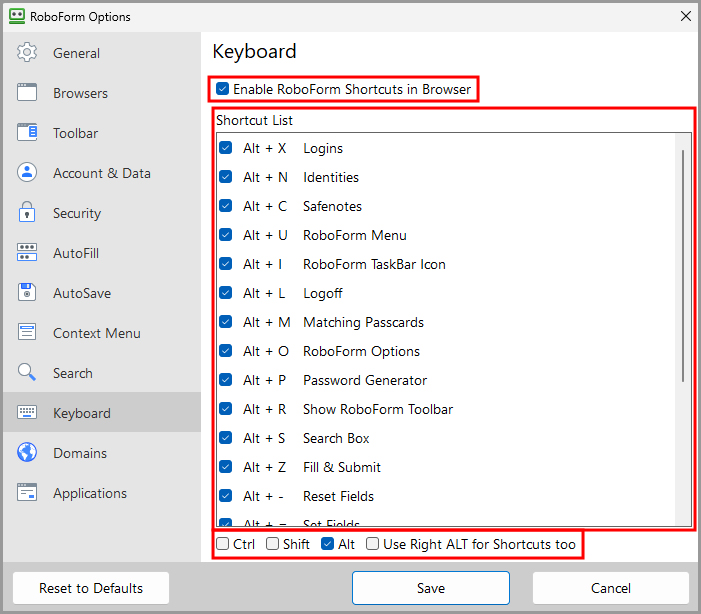
Task: Toggle the Alt + Z Fill & Submit checkbox
Action: [x=225, y=467]
